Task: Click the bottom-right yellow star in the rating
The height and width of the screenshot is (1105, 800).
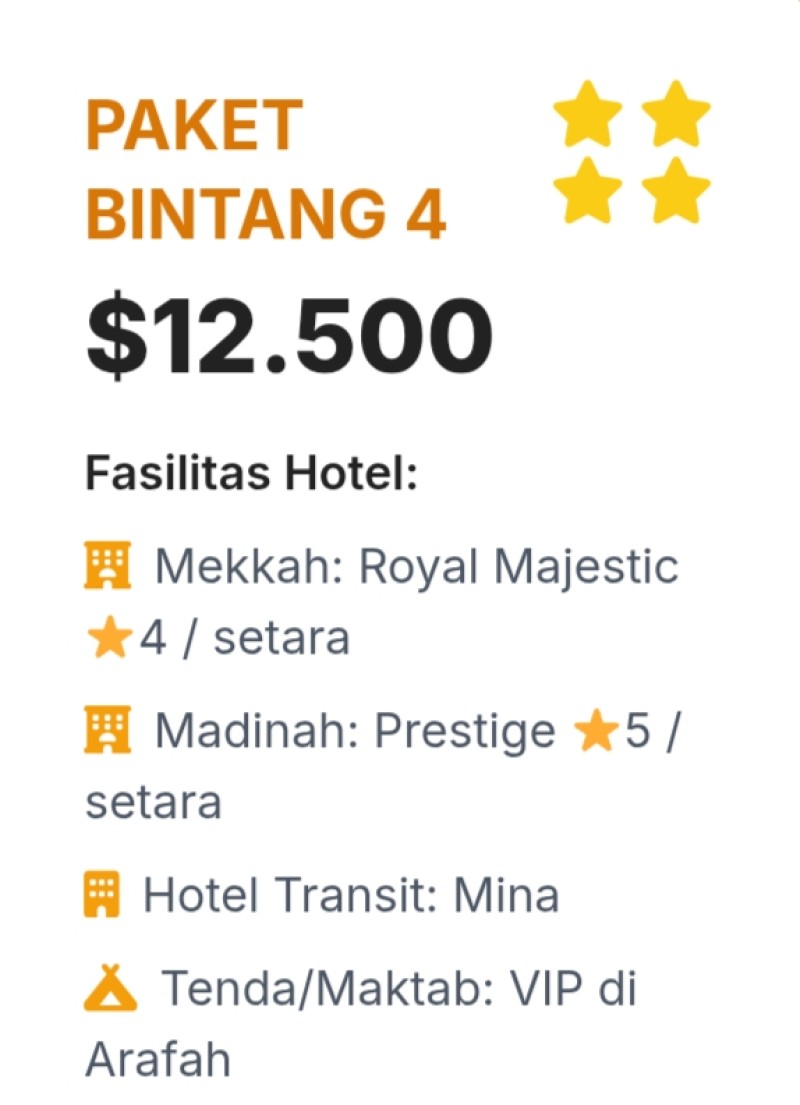Action: (676, 190)
